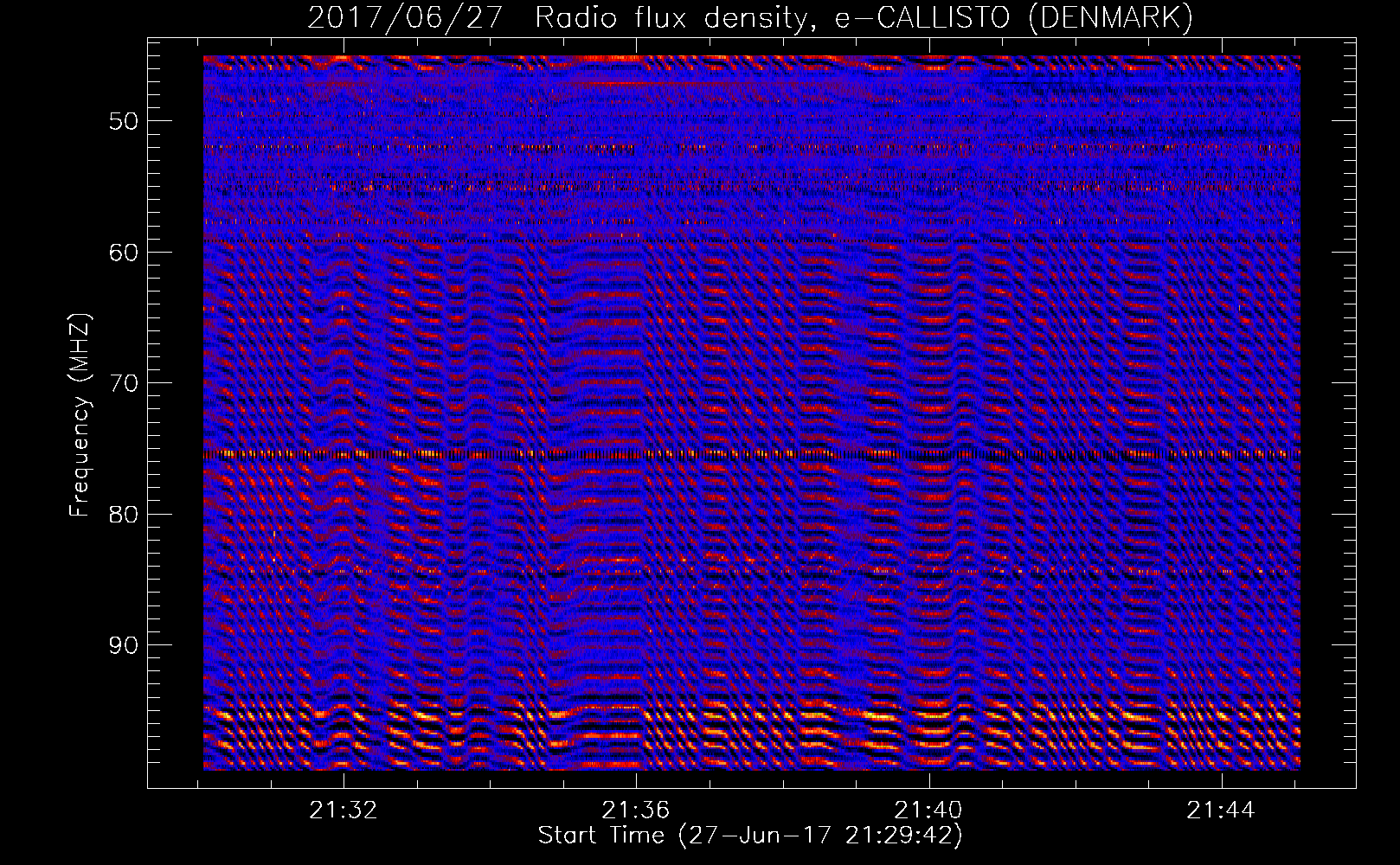This screenshot has width=1400, height=865.
Task: Click the '80' frequency tick label
Action: [x=124, y=515]
